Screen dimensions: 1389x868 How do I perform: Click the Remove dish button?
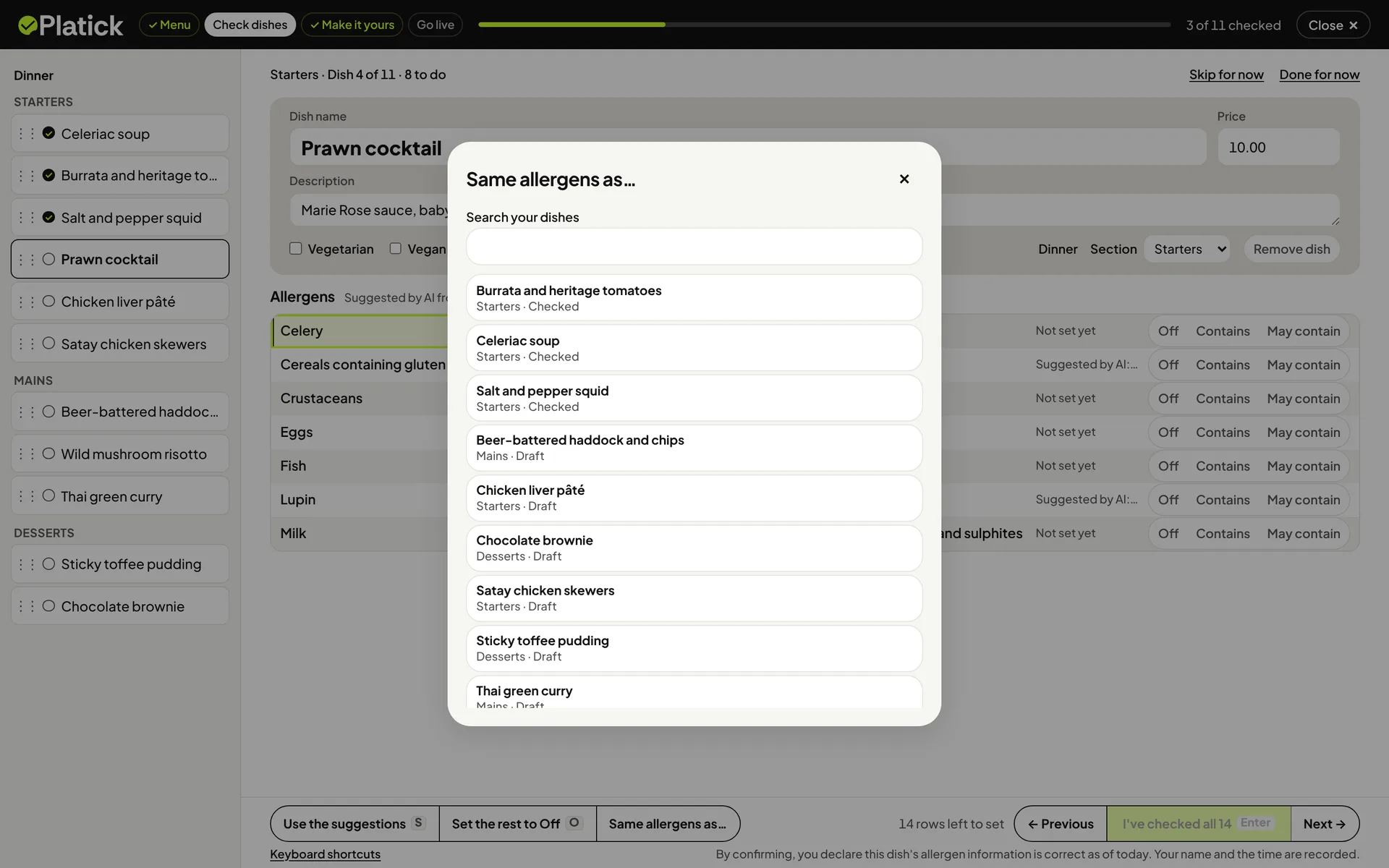[1291, 249]
